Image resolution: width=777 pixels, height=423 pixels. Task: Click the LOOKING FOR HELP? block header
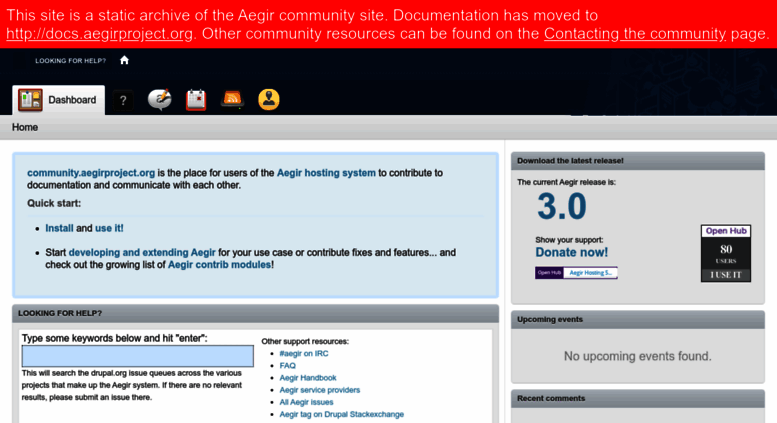tap(255, 314)
